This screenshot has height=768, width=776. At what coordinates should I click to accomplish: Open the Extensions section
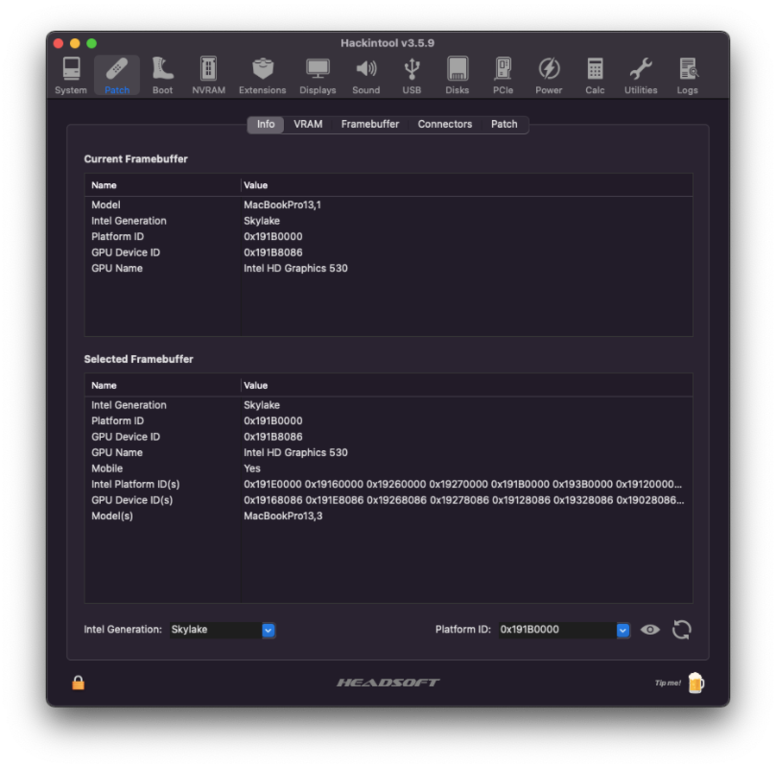pyautogui.click(x=262, y=75)
